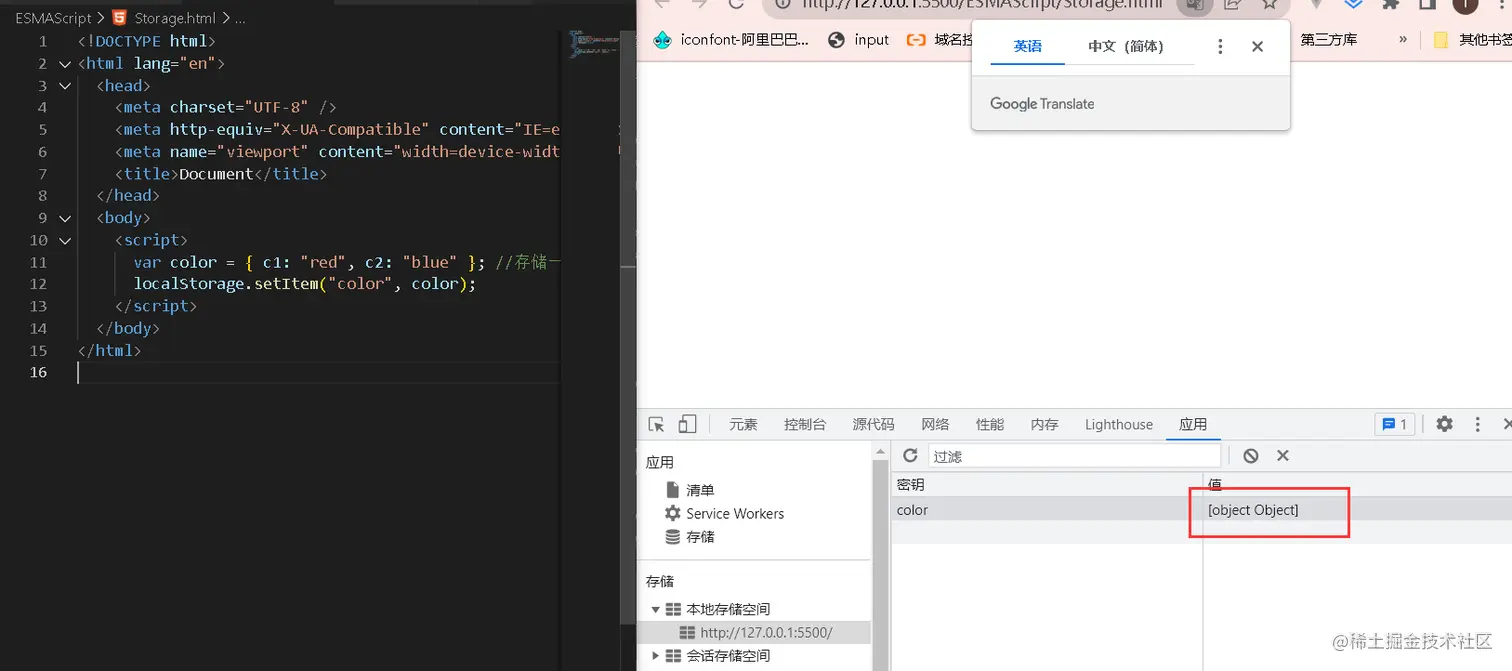Collapse the 本地存储空间 tree arrow
The image size is (1512, 671).
656,609
